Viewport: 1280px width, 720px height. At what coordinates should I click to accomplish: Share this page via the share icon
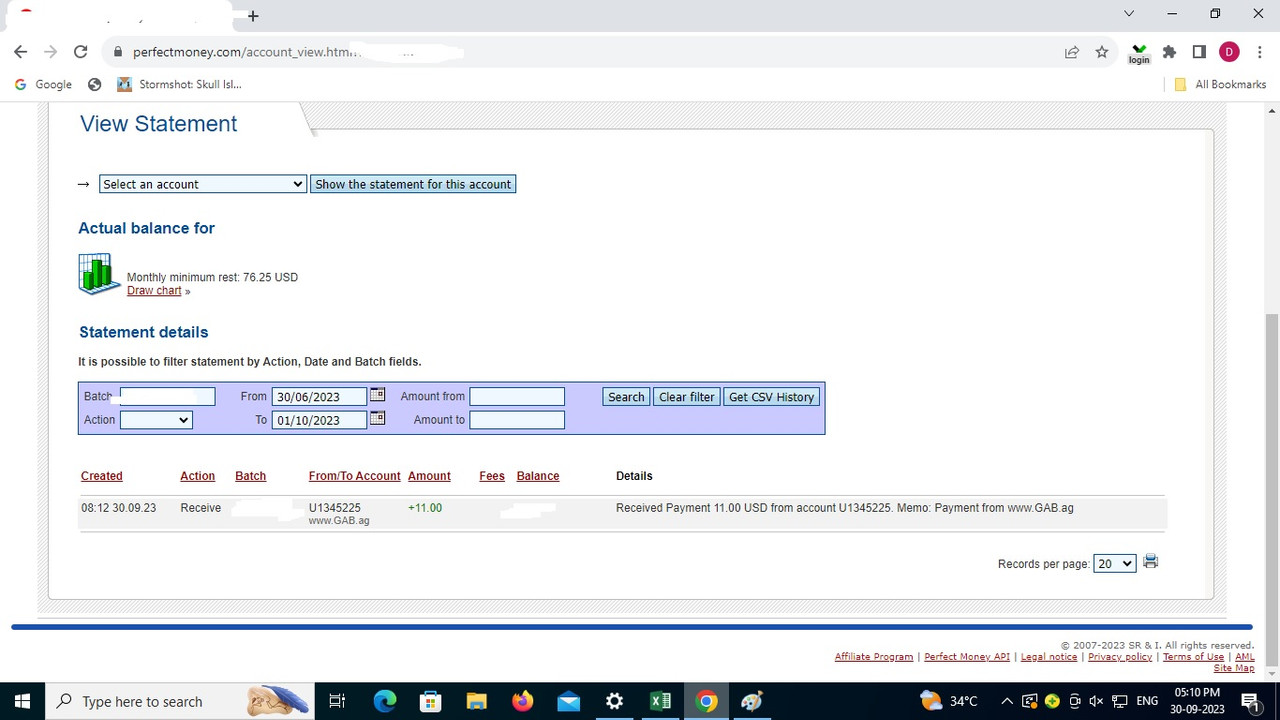click(1072, 52)
